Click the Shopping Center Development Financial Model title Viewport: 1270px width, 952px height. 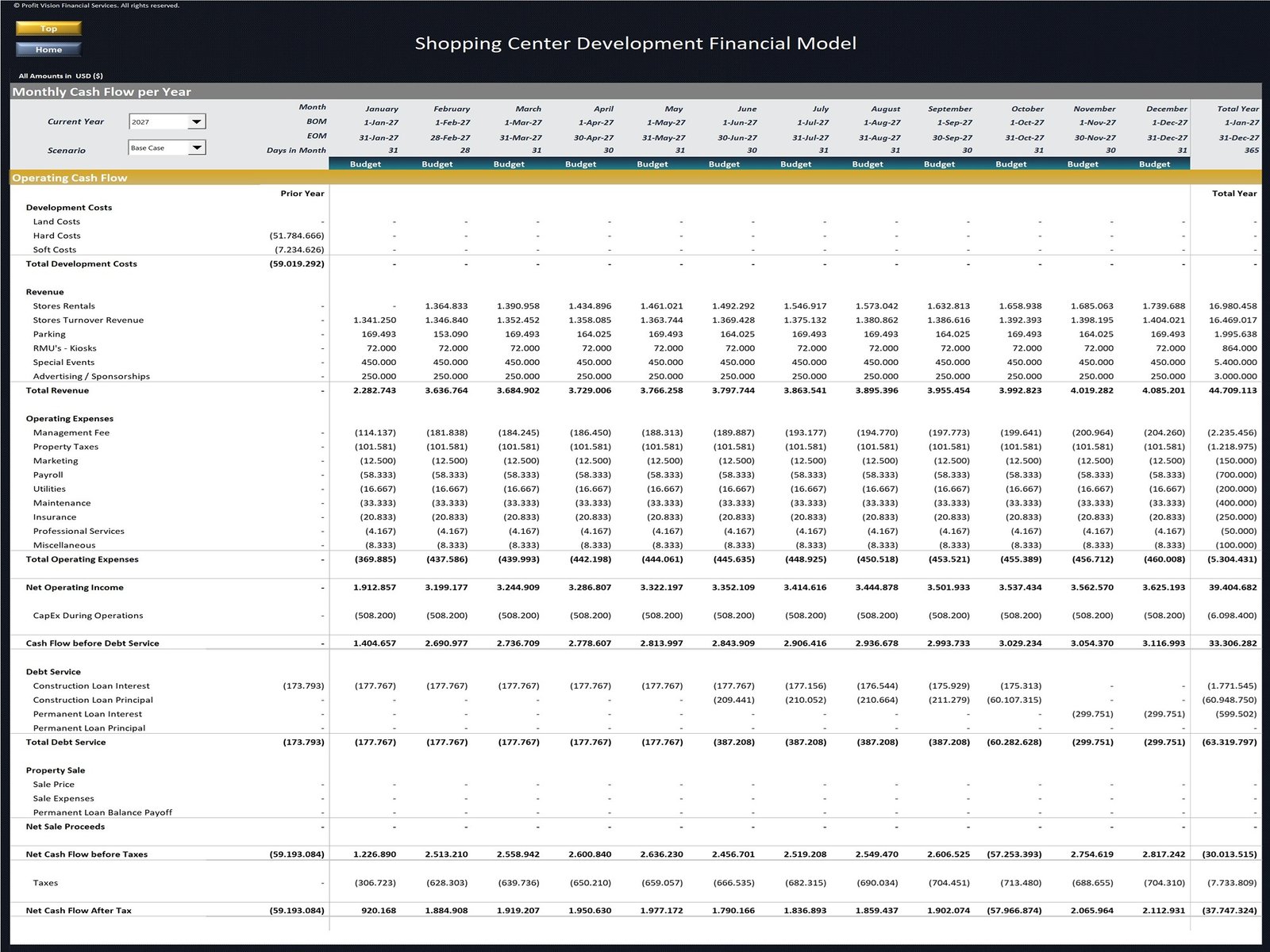pyautogui.click(x=635, y=44)
